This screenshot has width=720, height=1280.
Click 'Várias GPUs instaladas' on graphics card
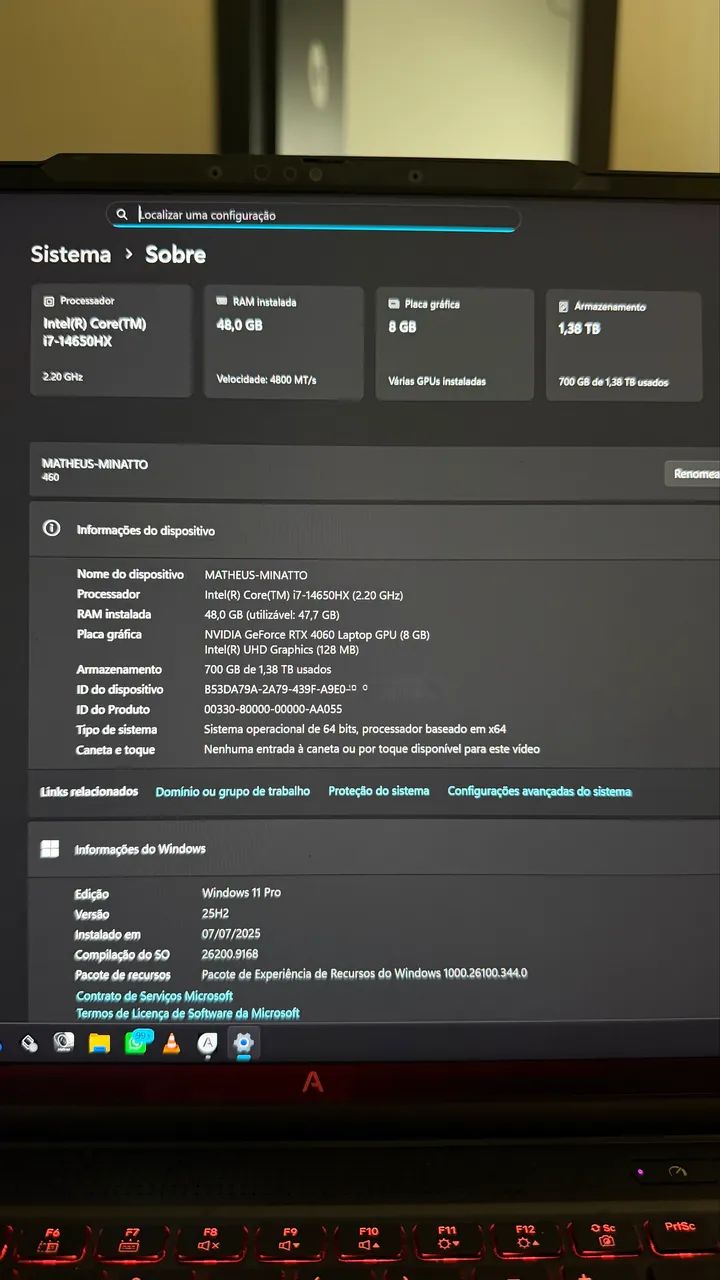437,381
